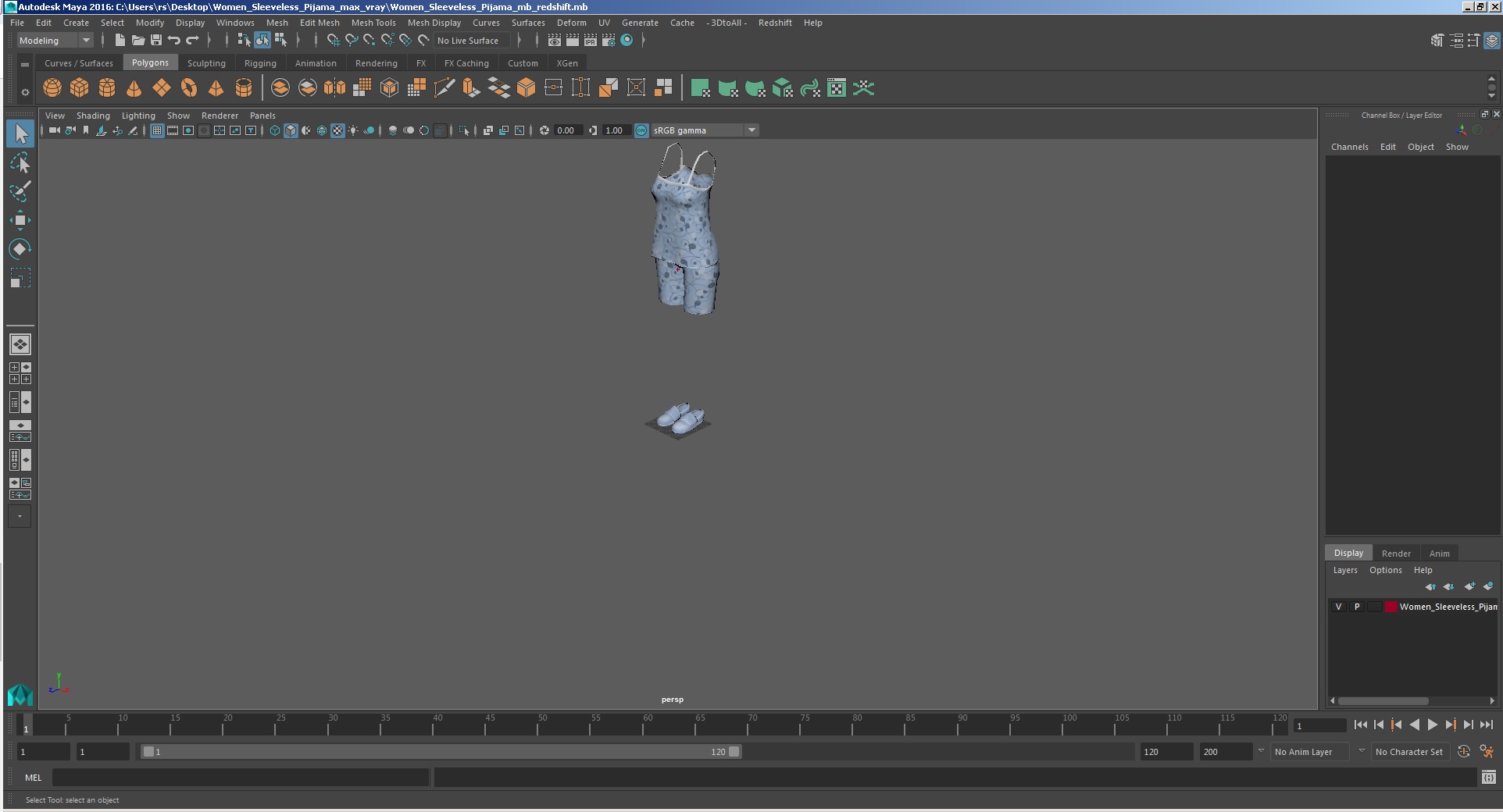The width and height of the screenshot is (1503, 812).
Task: Open the Layers menu in Layer Editor
Action: 1345,570
